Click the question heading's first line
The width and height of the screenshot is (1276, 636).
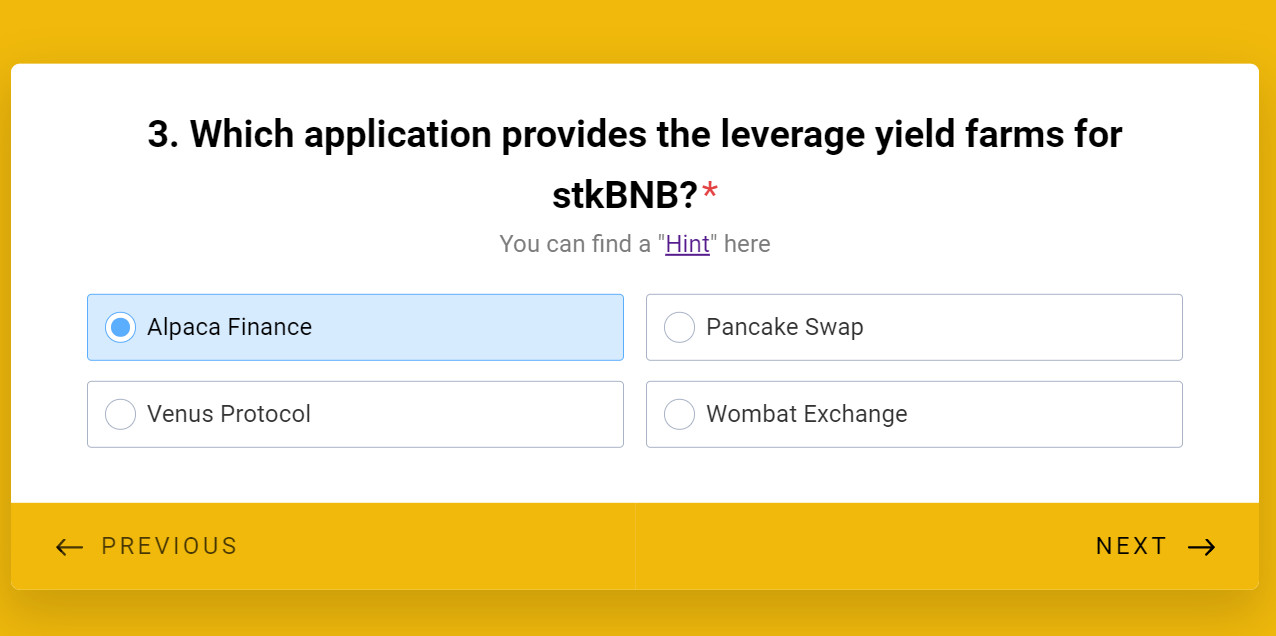pos(634,134)
